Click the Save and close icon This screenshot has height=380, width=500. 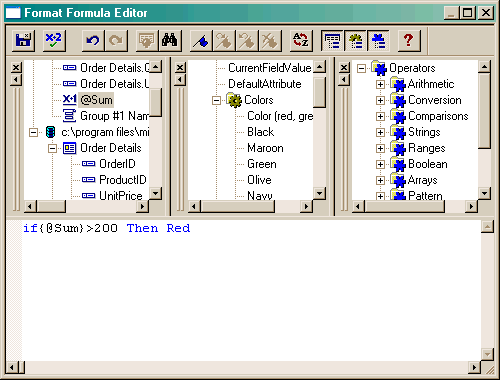23,40
